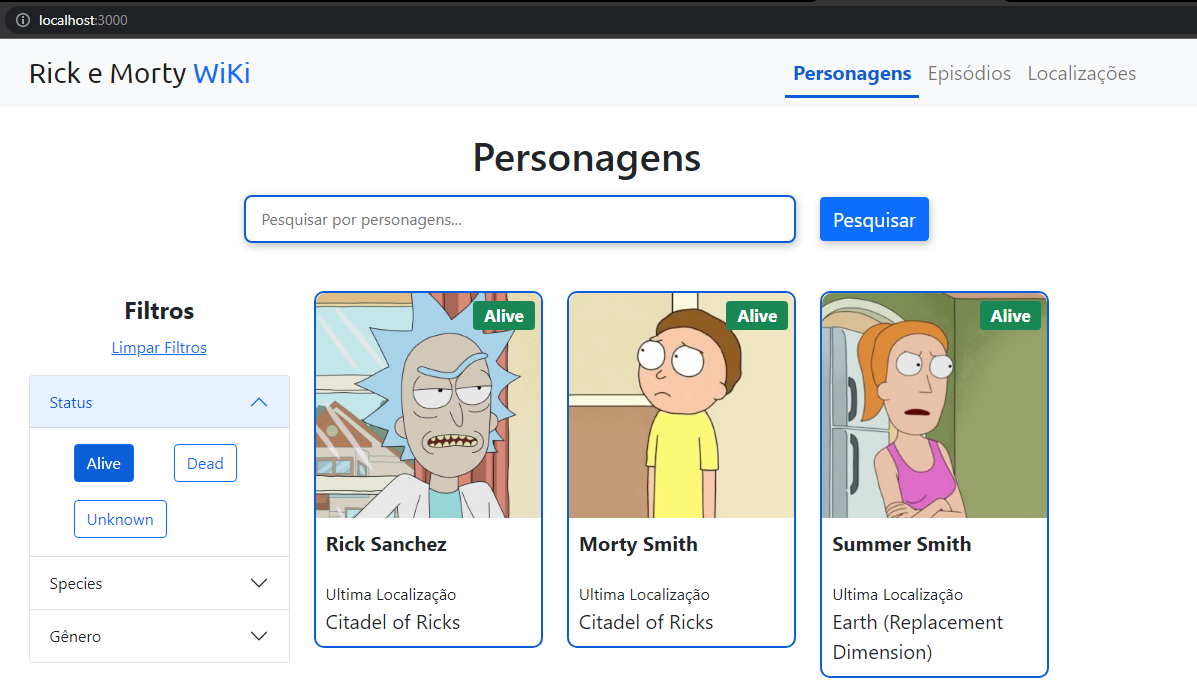Click Ultima Localização label on Morty Smith card
The width and height of the screenshot is (1197, 690).
pyautogui.click(x=644, y=595)
